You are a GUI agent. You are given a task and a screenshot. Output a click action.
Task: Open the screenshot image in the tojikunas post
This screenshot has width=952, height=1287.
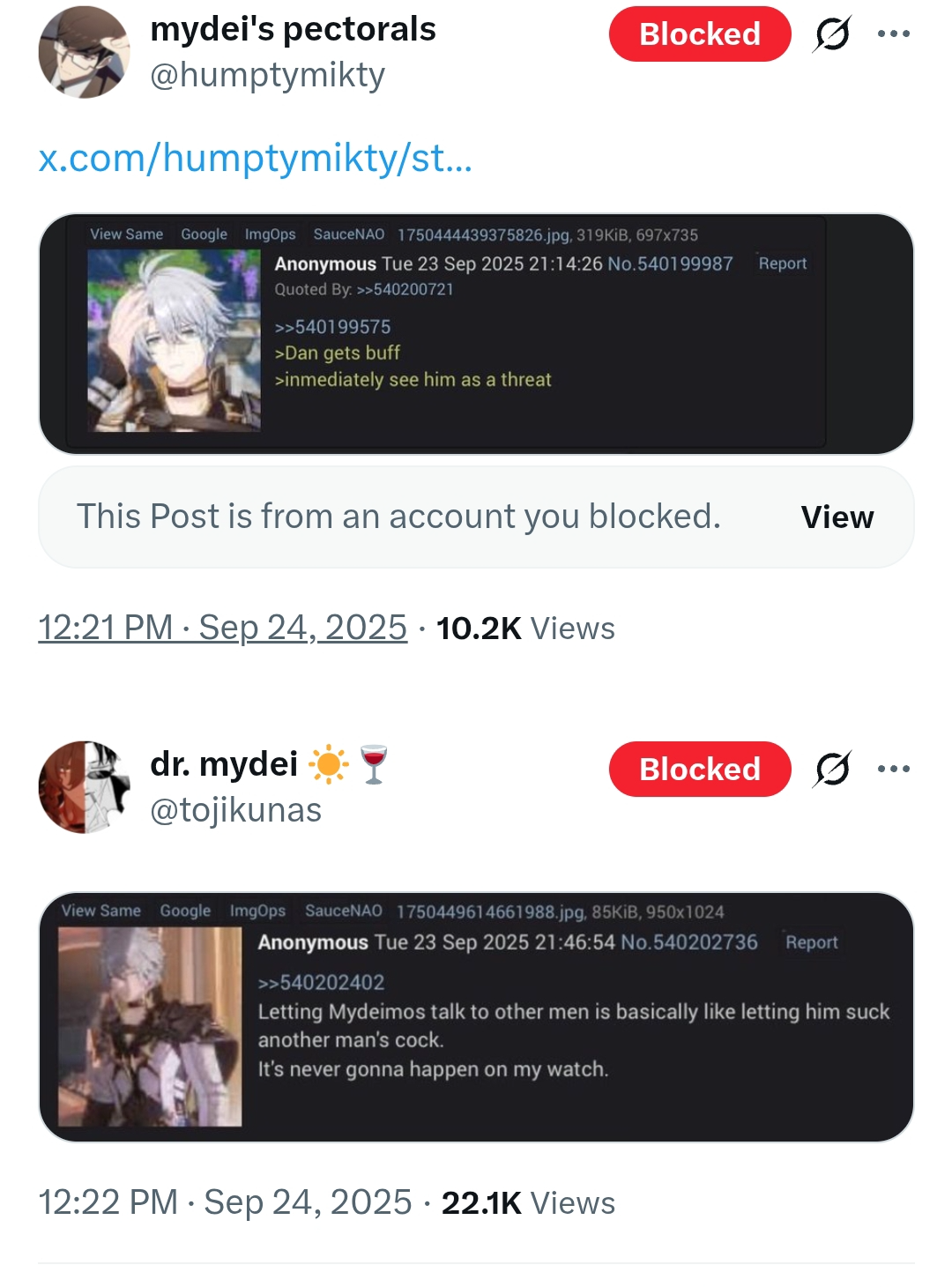coord(476,1017)
